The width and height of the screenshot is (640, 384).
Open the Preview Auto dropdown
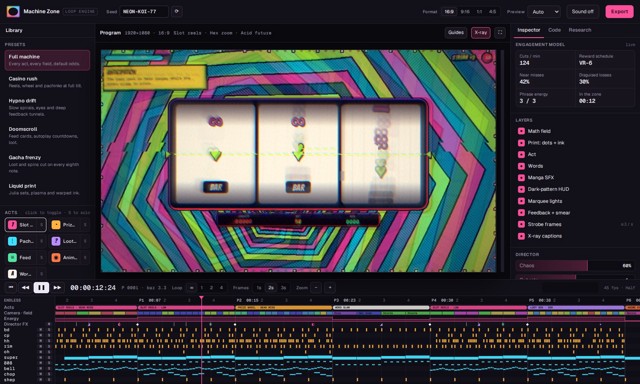pos(544,12)
